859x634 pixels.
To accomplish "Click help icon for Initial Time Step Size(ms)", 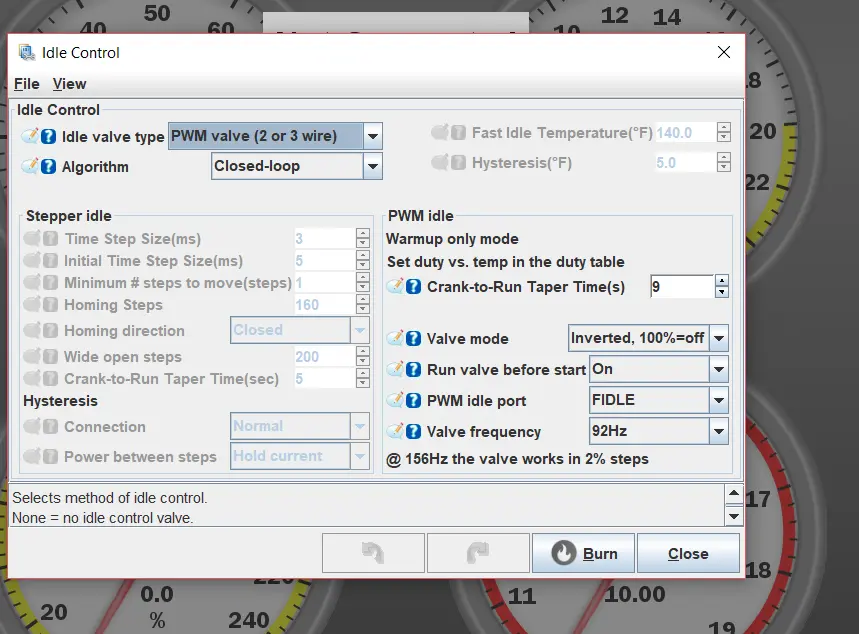I will coord(50,261).
